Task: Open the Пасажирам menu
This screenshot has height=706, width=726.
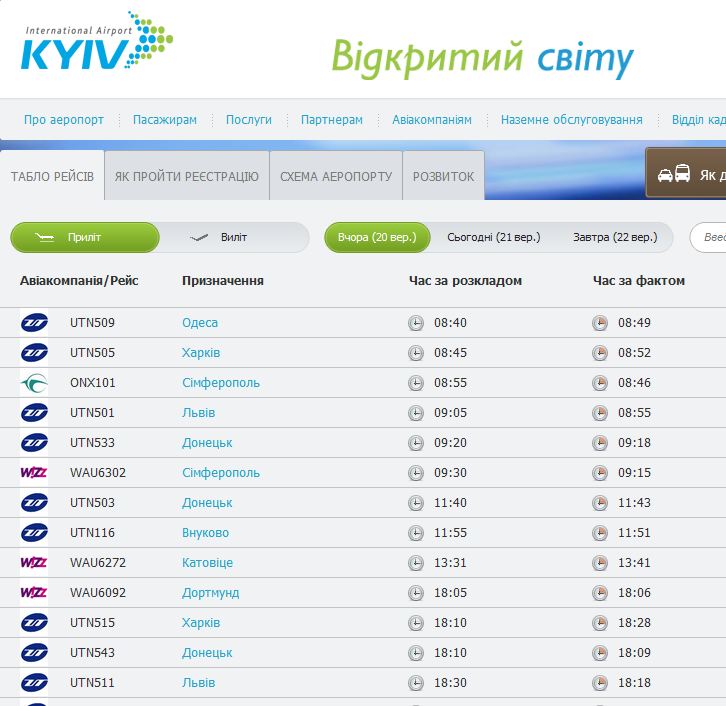Action: pyautogui.click(x=165, y=120)
